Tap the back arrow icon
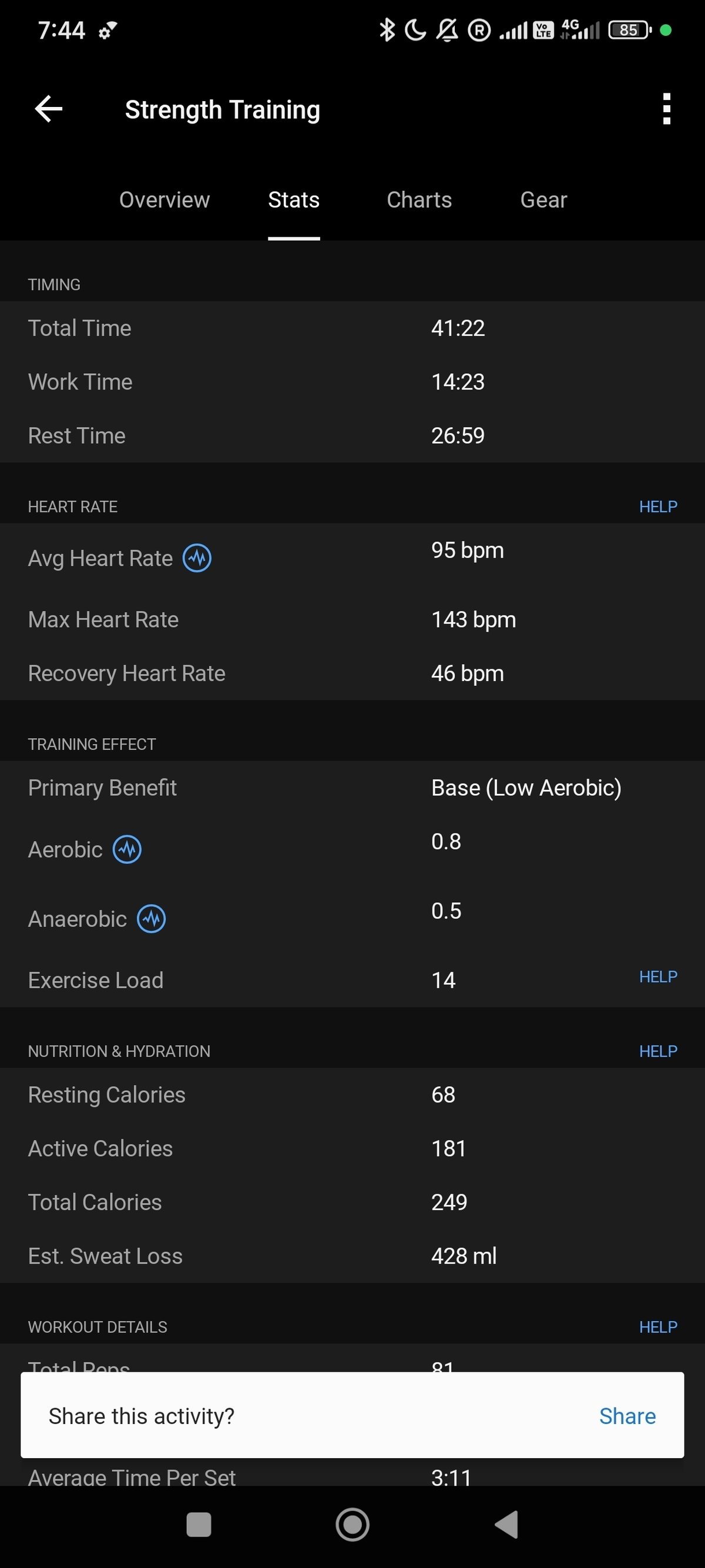The height and width of the screenshot is (1568, 705). tap(49, 109)
